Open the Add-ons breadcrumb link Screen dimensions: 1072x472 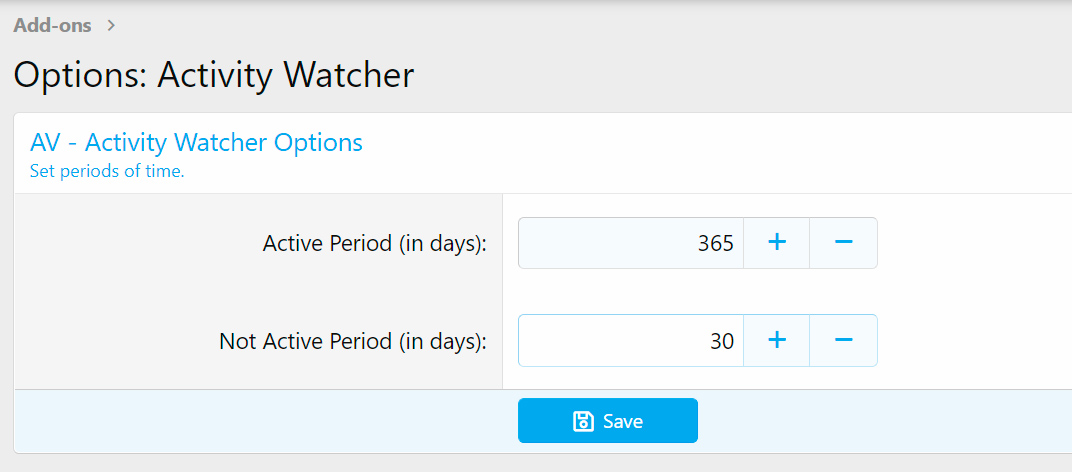(x=52, y=25)
